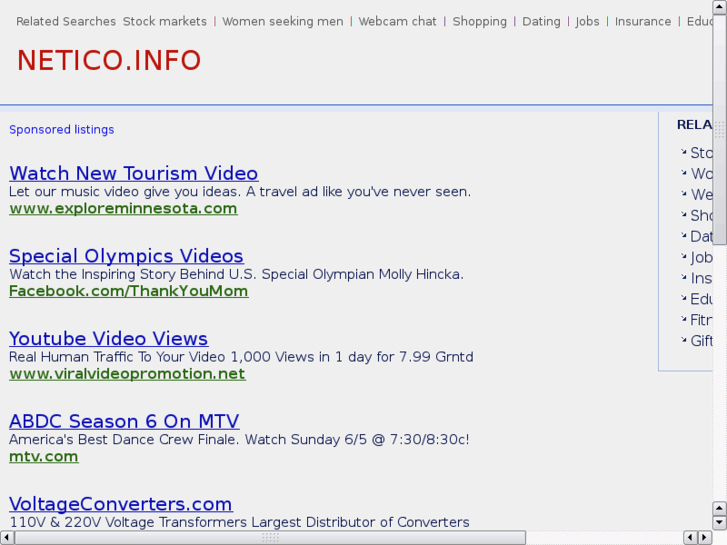
Task: Click the vertical scrollbar up arrow
Action: pos(719,7)
